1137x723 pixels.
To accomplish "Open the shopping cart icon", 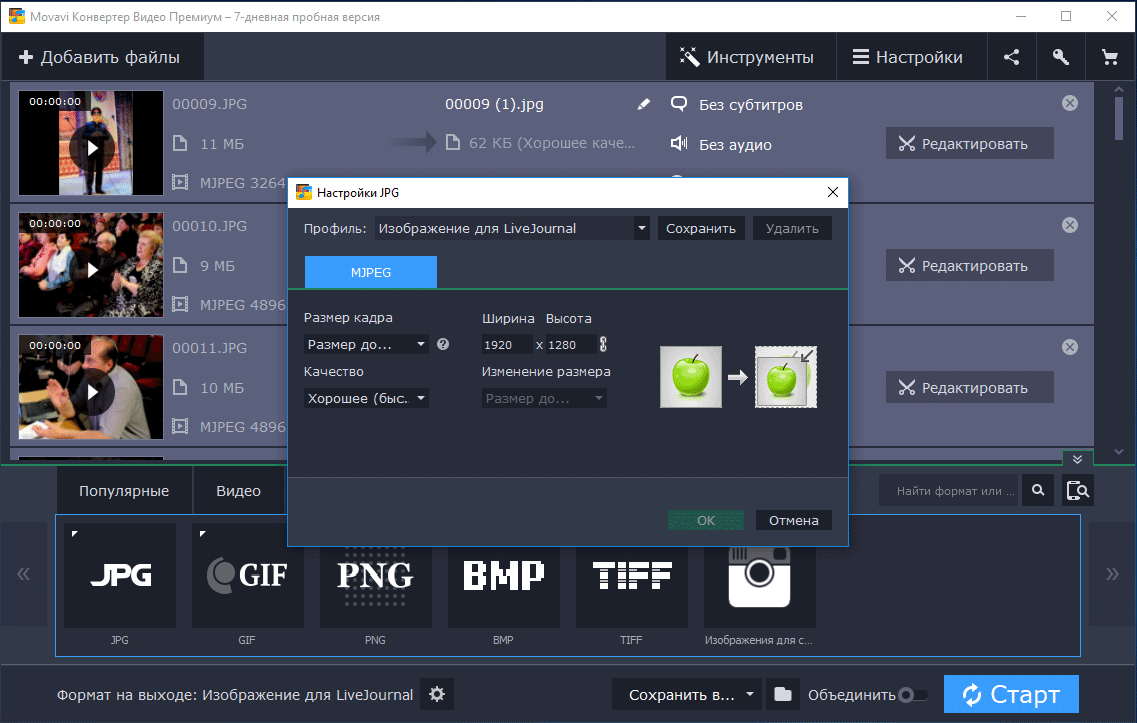I will pyautogui.click(x=1110, y=57).
